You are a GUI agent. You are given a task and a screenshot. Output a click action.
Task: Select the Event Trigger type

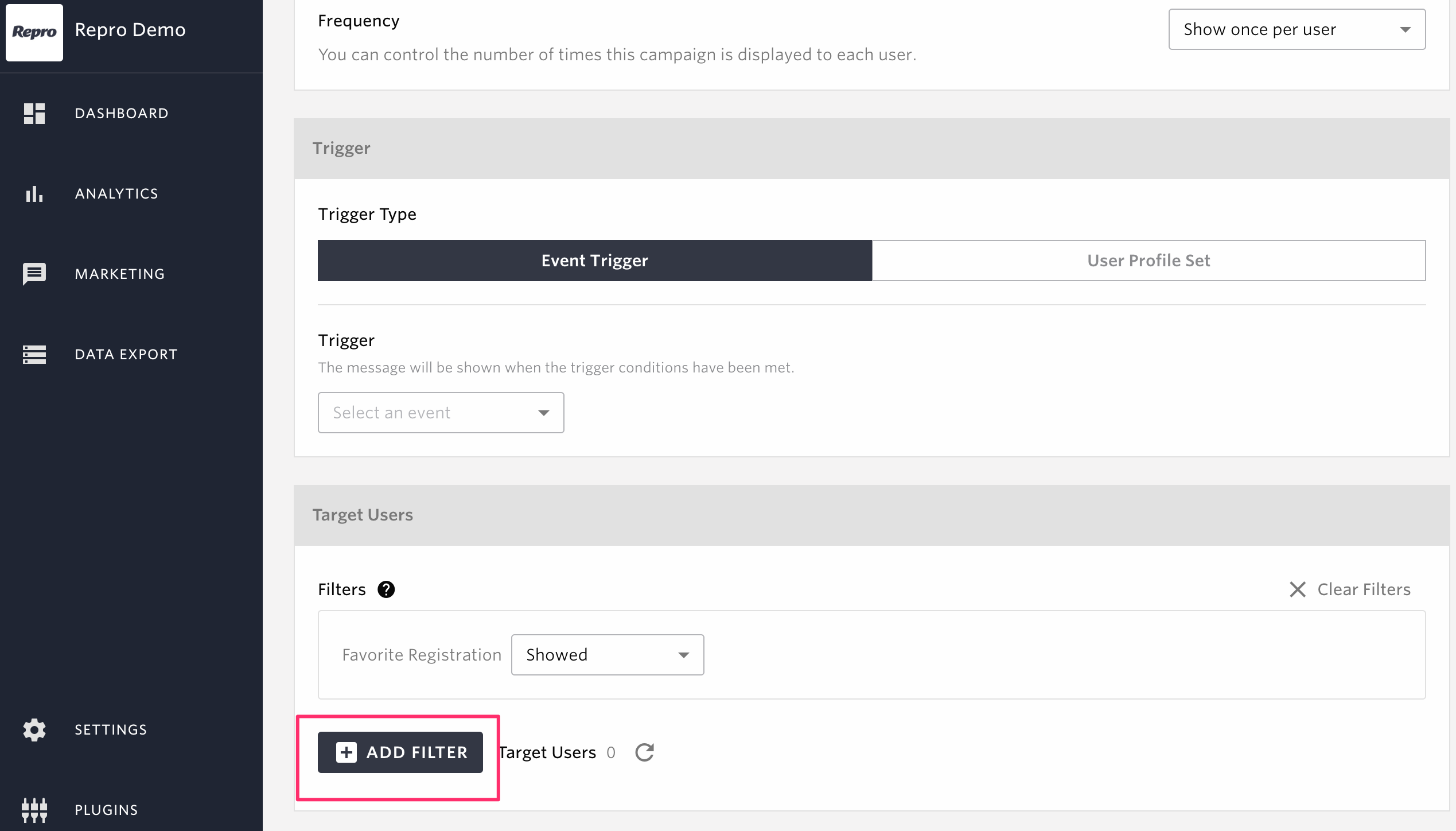(x=595, y=261)
